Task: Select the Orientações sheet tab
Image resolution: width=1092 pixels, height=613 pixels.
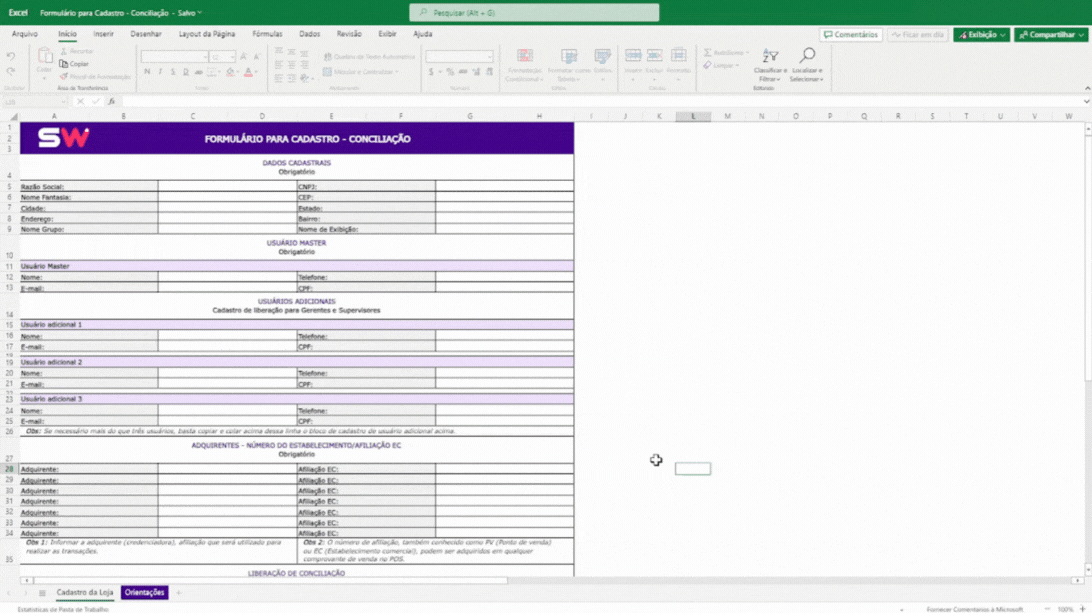Action: tap(144, 593)
